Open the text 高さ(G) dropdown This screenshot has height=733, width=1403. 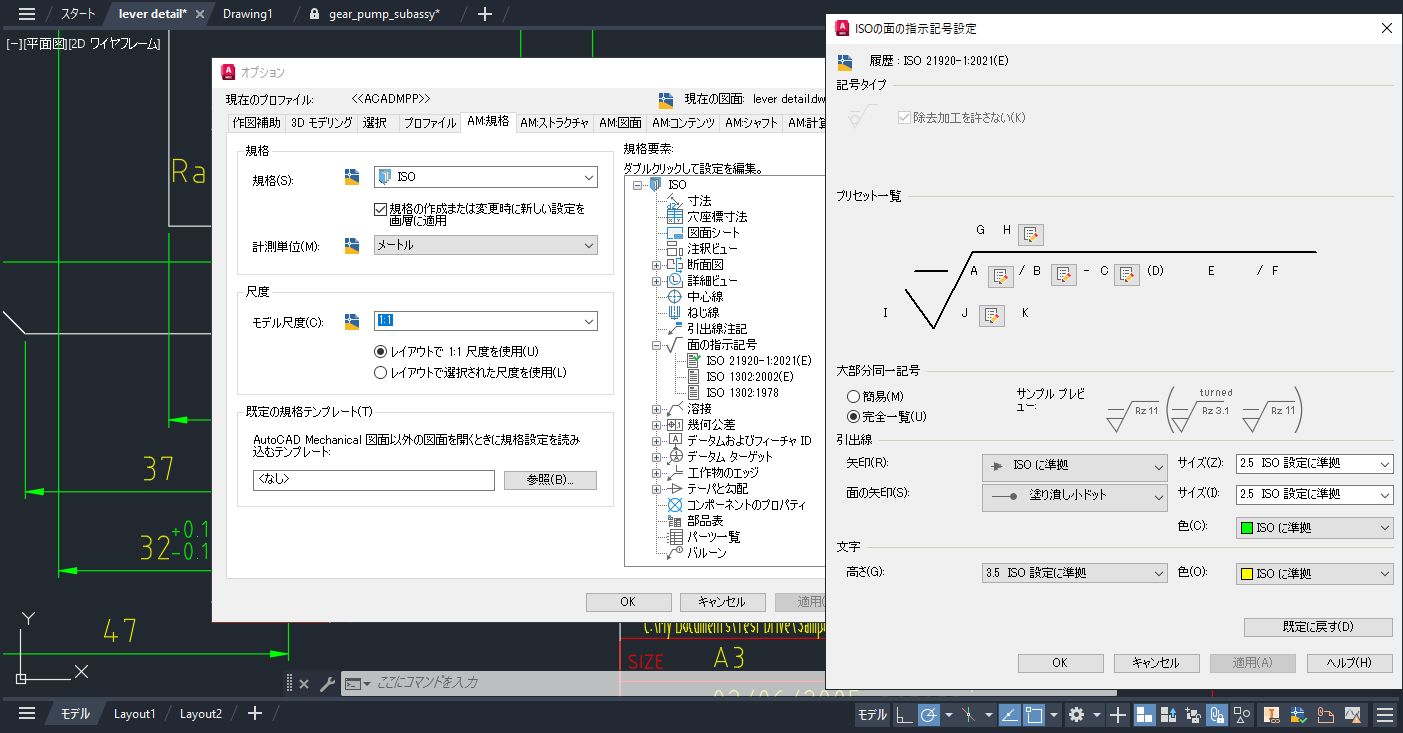click(x=1075, y=574)
